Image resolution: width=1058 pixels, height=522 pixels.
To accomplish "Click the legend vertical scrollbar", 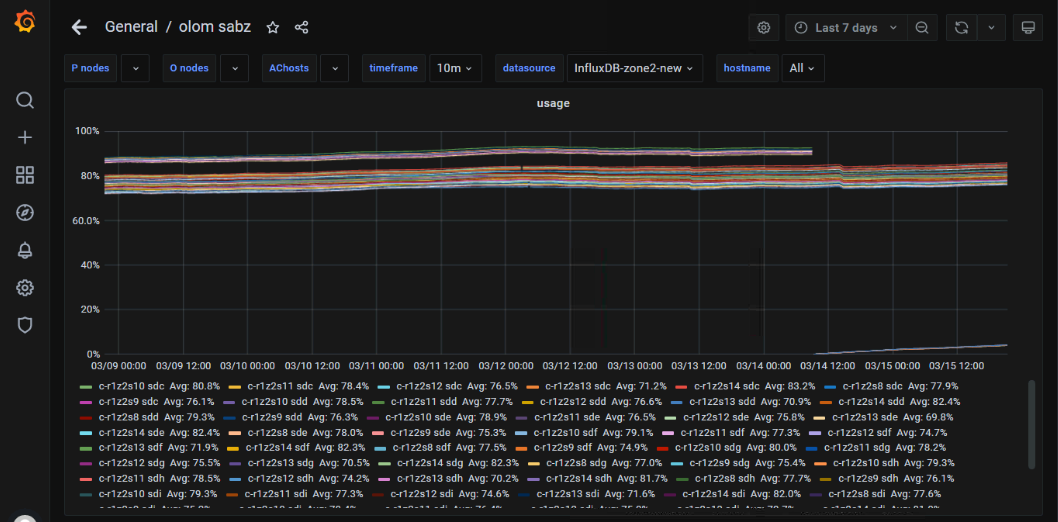I will (x=1032, y=423).
